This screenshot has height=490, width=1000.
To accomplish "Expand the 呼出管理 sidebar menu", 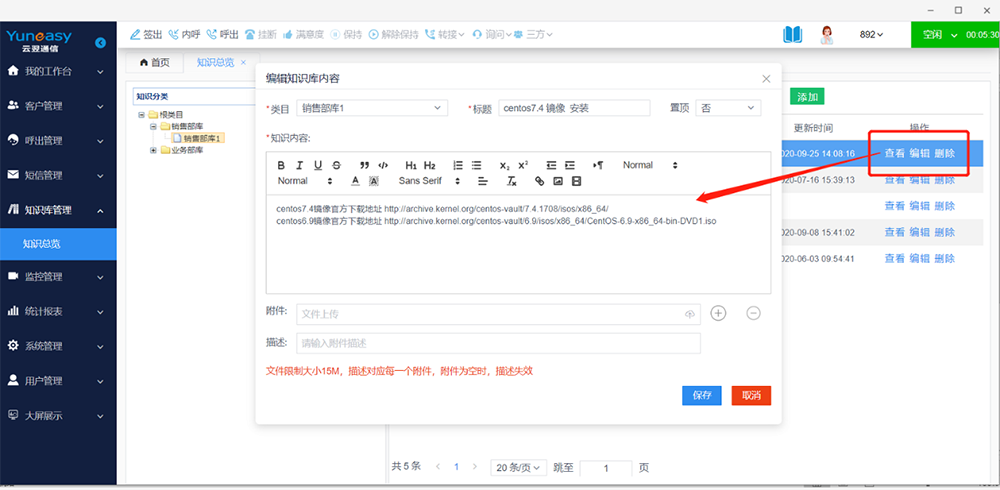I will (x=58, y=140).
